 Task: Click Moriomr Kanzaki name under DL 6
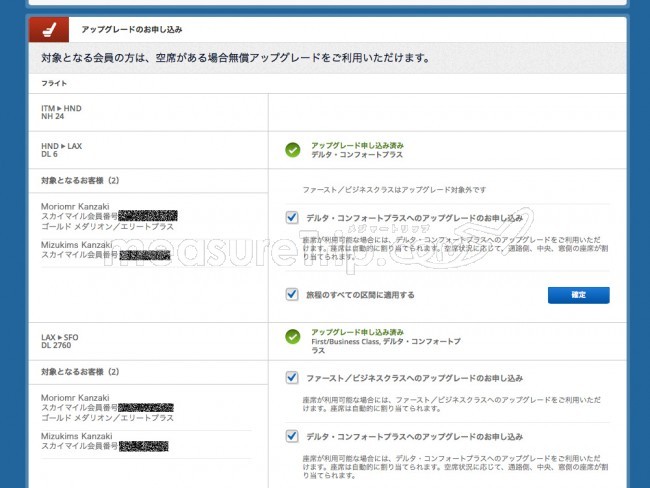click(x=75, y=206)
